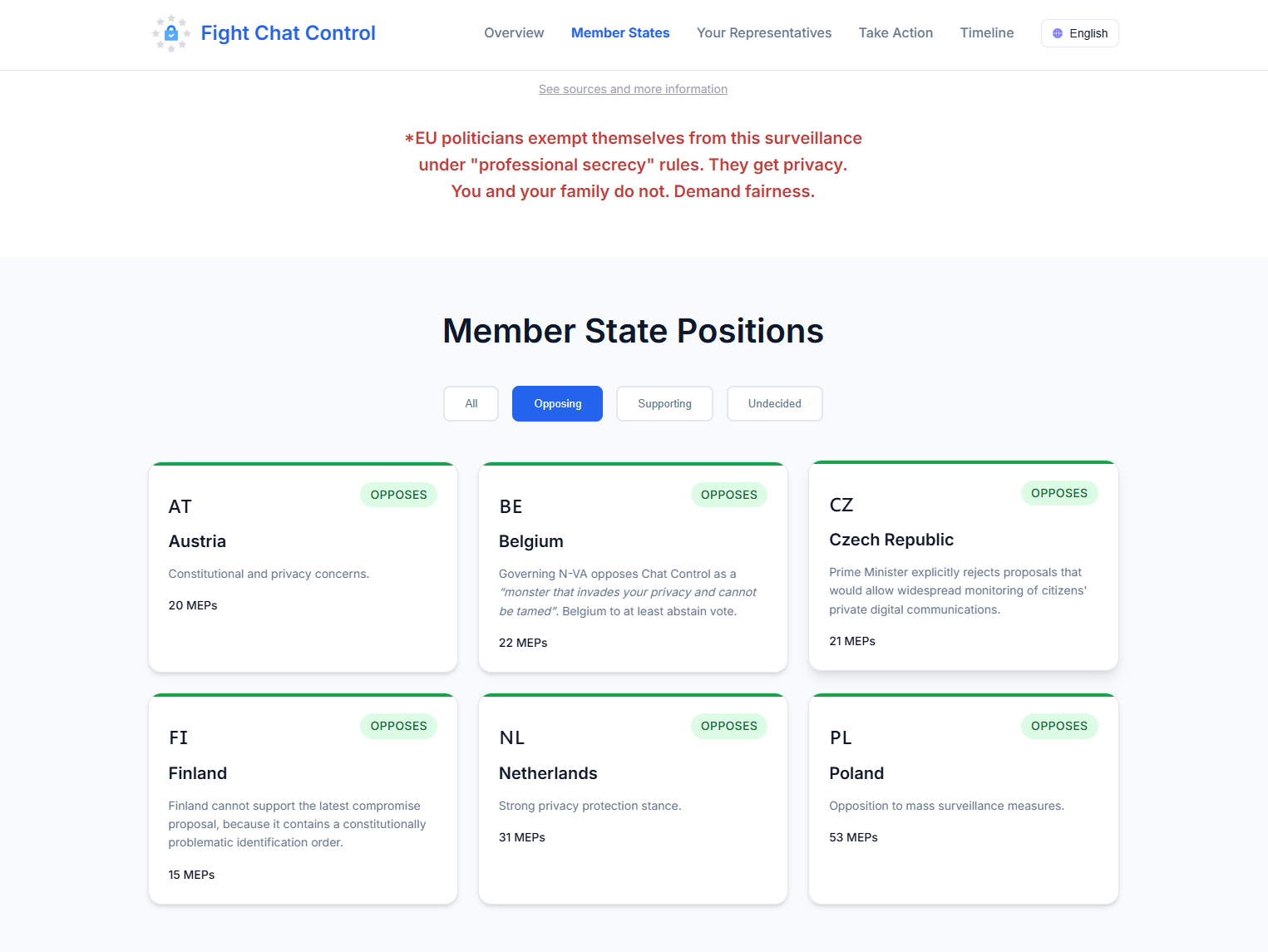The image size is (1268, 952).
Task: Open the Netherlands card
Action: point(633,799)
